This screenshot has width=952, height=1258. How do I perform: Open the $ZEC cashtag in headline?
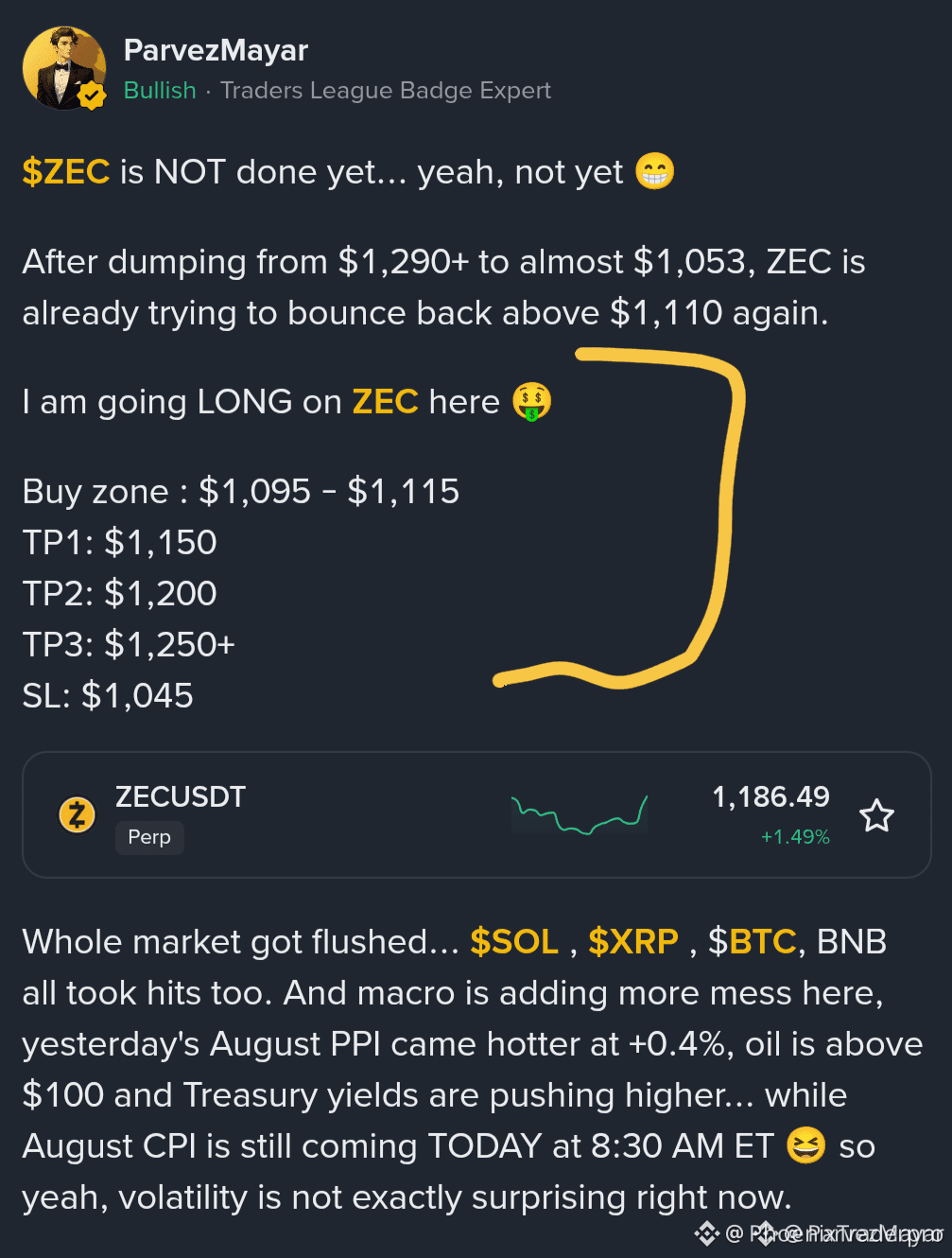coord(66,172)
